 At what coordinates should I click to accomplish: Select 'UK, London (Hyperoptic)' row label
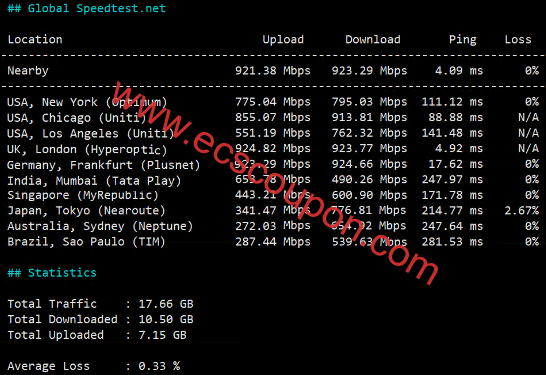(x=87, y=150)
